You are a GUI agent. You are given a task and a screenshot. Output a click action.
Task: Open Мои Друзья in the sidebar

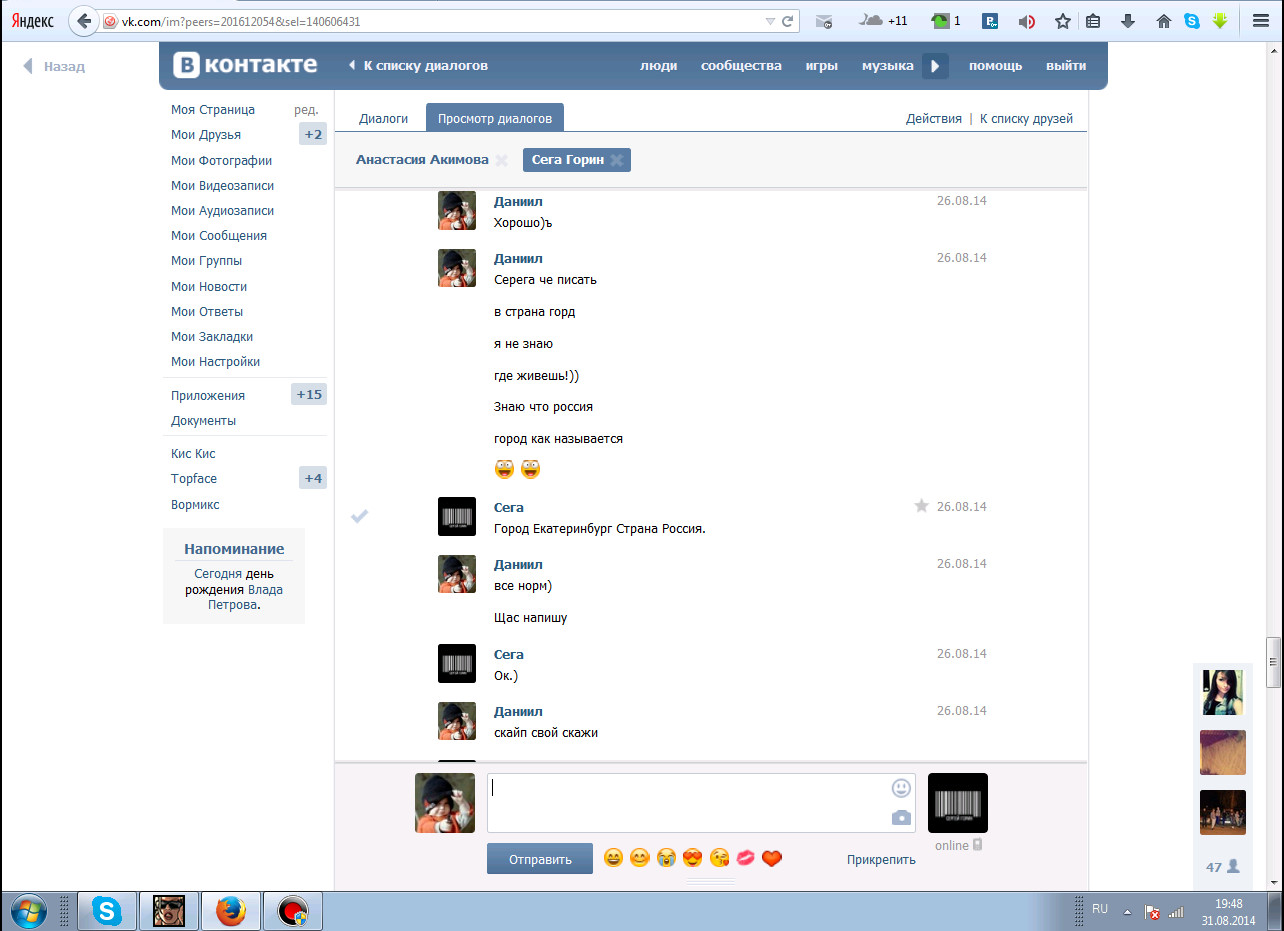pos(206,135)
